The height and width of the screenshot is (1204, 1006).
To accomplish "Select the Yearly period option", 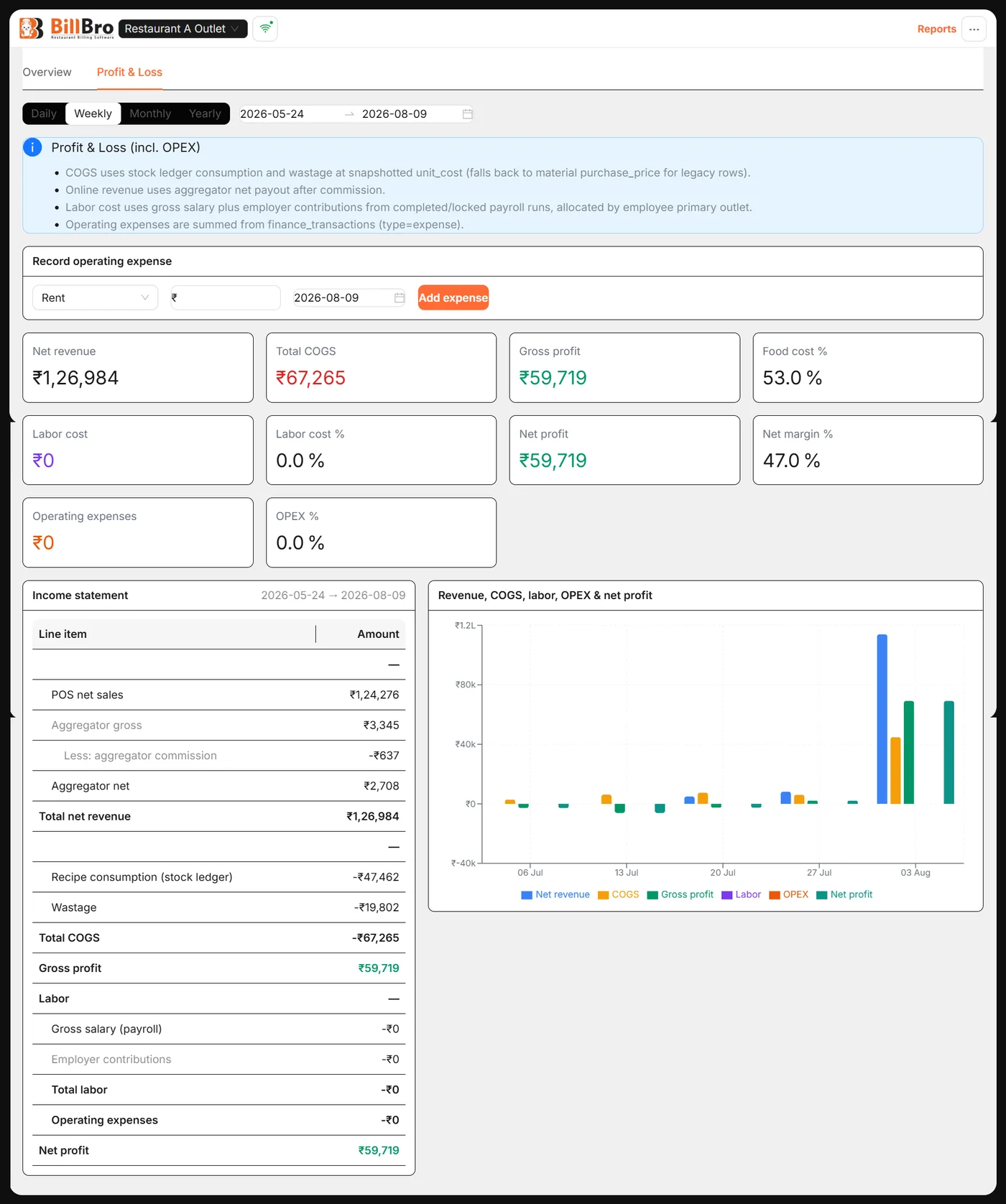I will (205, 114).
